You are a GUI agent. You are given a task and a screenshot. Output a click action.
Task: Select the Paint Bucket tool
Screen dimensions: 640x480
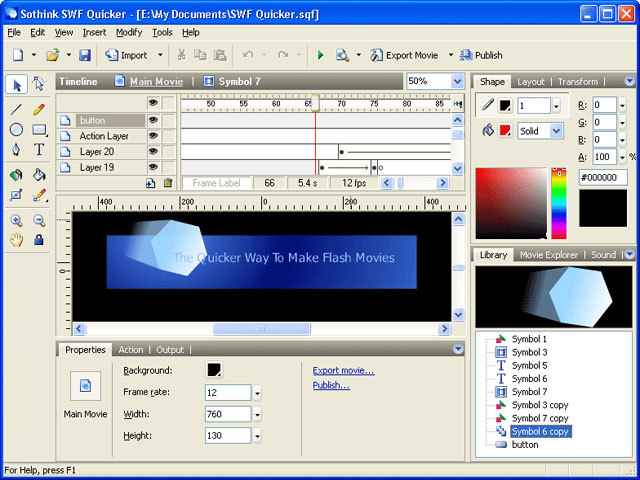point(39,175)
